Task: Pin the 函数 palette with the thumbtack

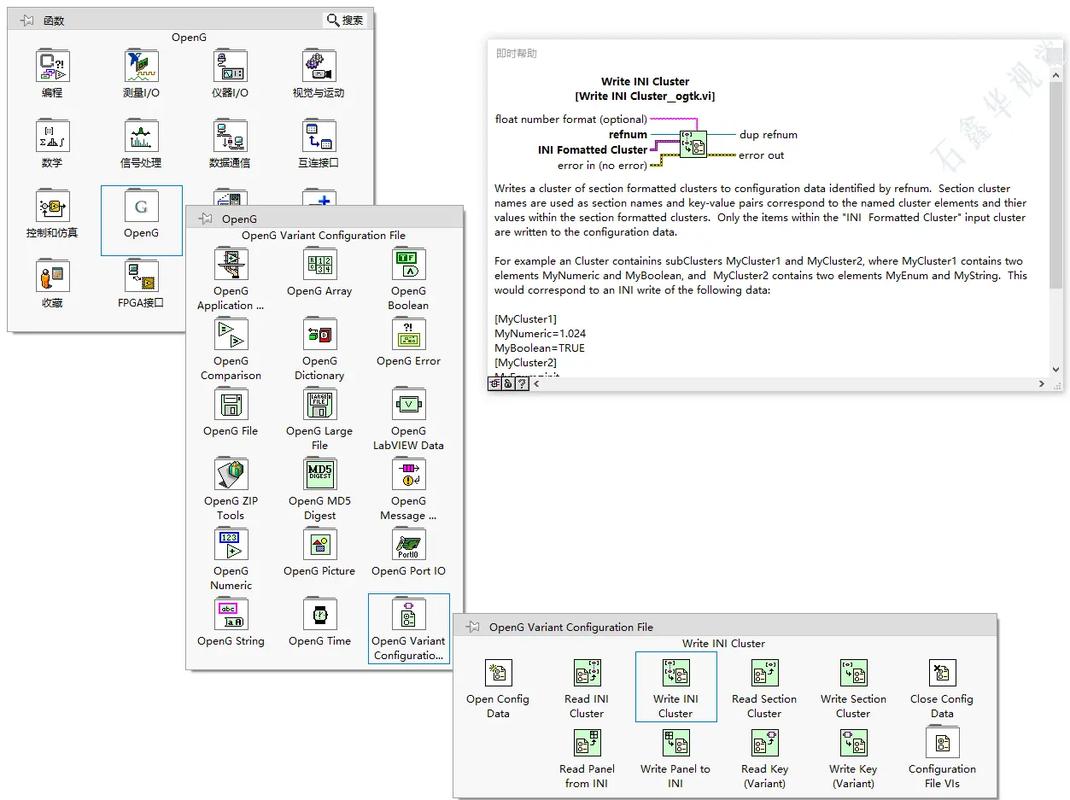Action: (x=26, y=20)
